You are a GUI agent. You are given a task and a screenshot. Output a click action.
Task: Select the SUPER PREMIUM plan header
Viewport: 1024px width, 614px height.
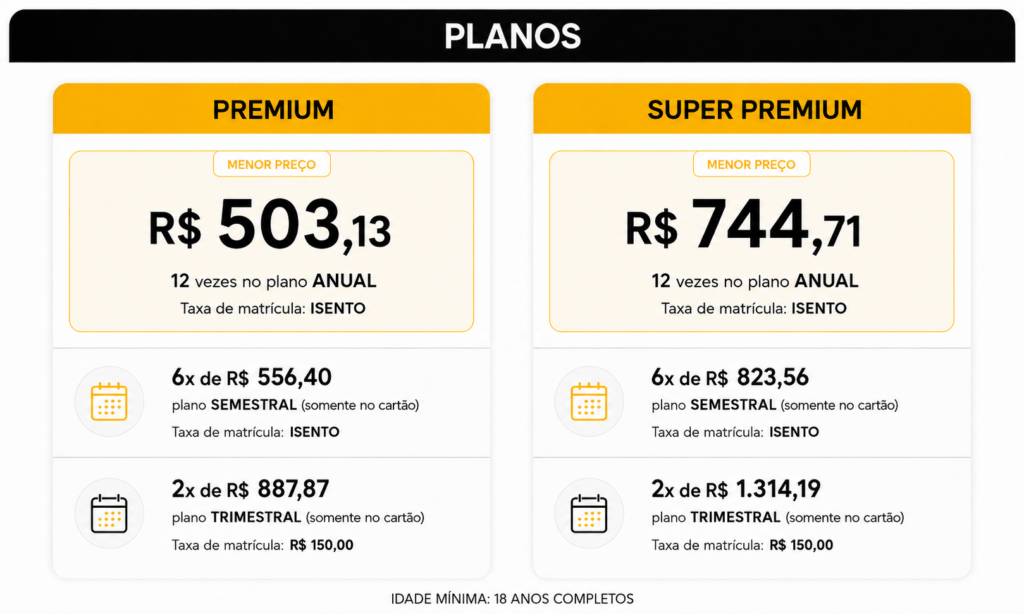pos(752,109)
